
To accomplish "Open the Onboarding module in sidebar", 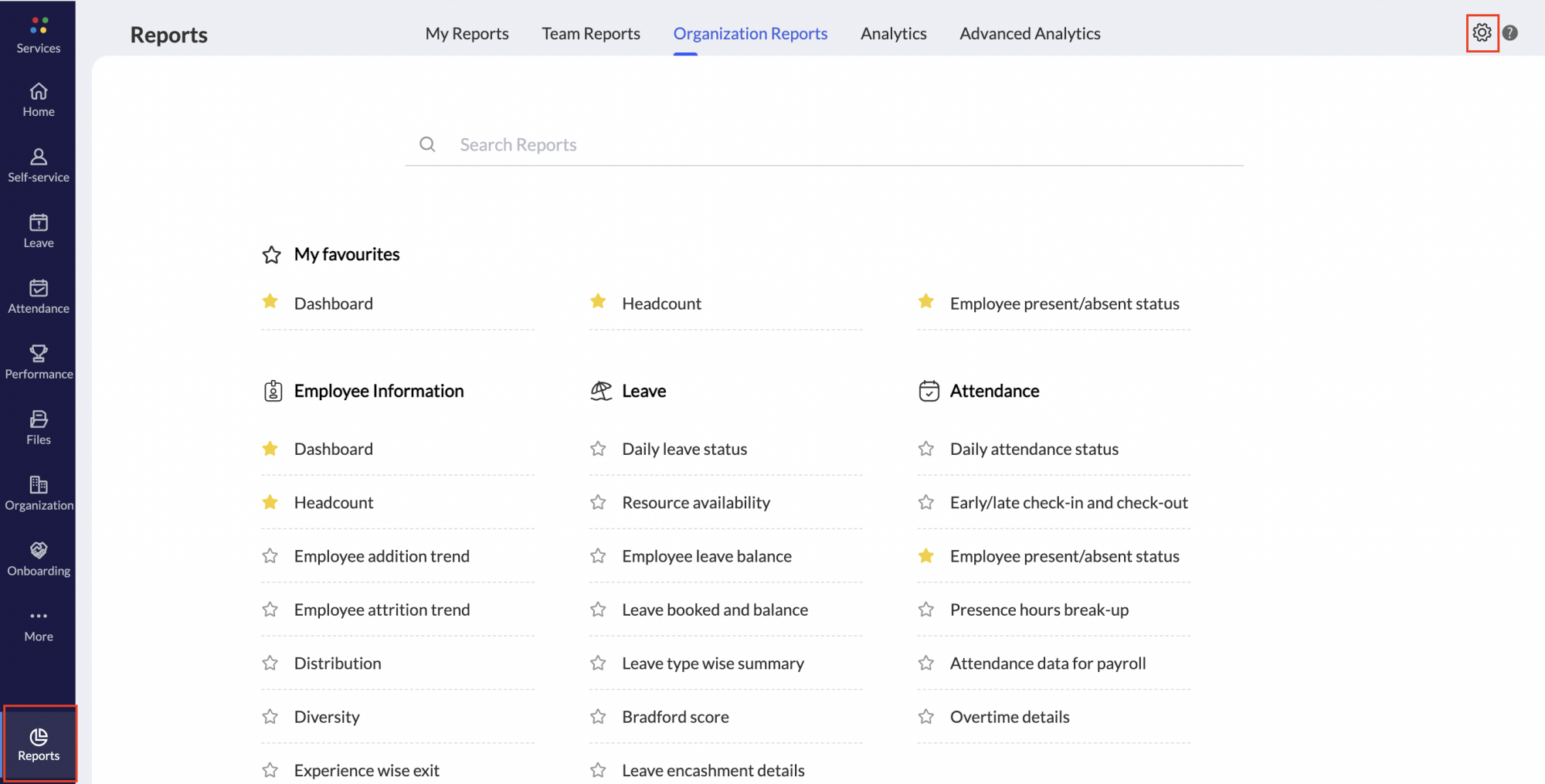I will 39,560.
